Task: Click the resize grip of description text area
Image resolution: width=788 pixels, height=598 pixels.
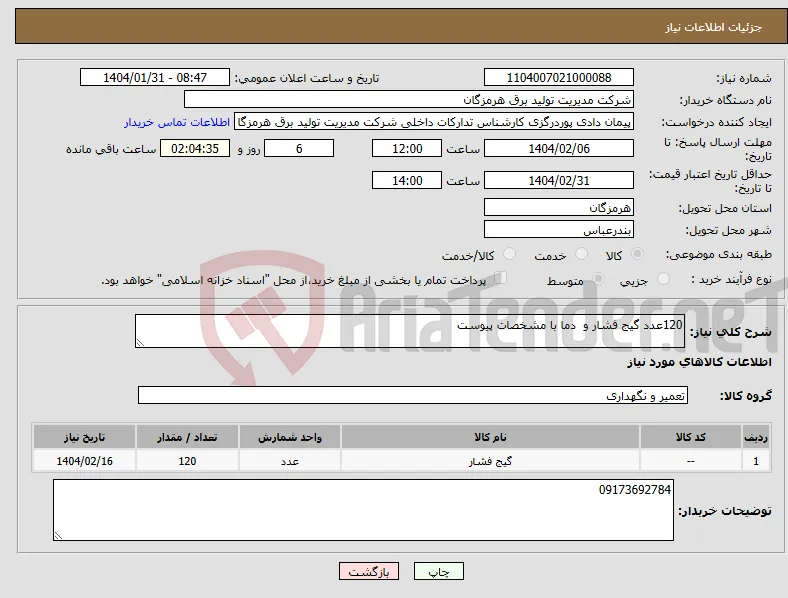Action: [x=140, y=343]
